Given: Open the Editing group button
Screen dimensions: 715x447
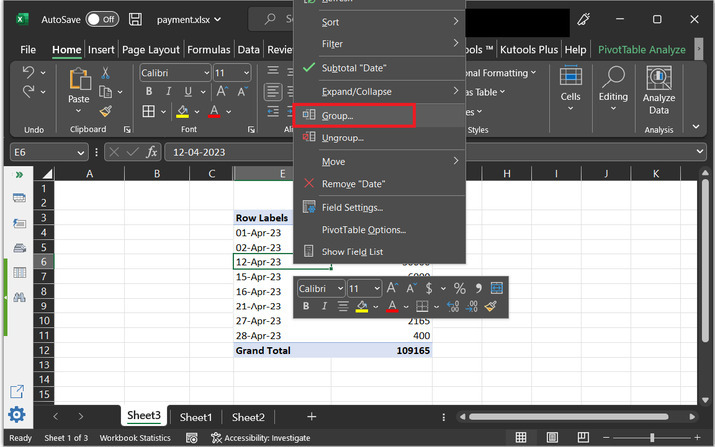Looking at the screenshot, I should coord(613,88).
